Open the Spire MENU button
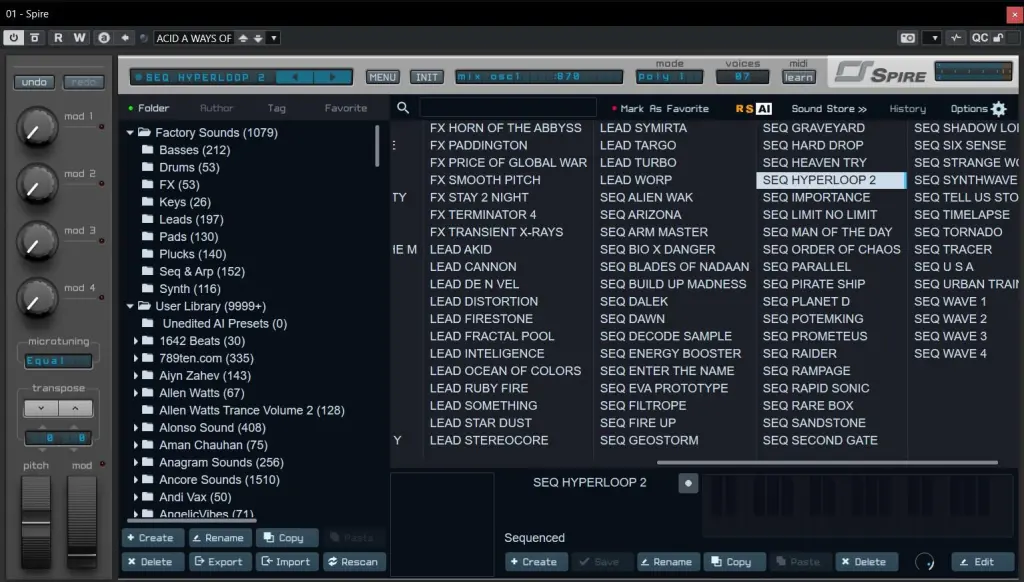Viewport: 1024px width, 582px height. point(383,77)
